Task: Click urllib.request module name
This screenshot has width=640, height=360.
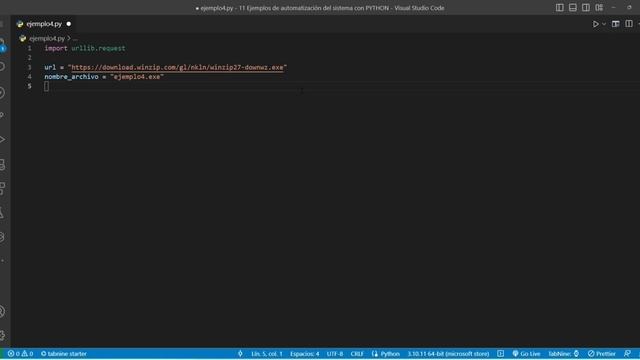Action: (98, 48)
